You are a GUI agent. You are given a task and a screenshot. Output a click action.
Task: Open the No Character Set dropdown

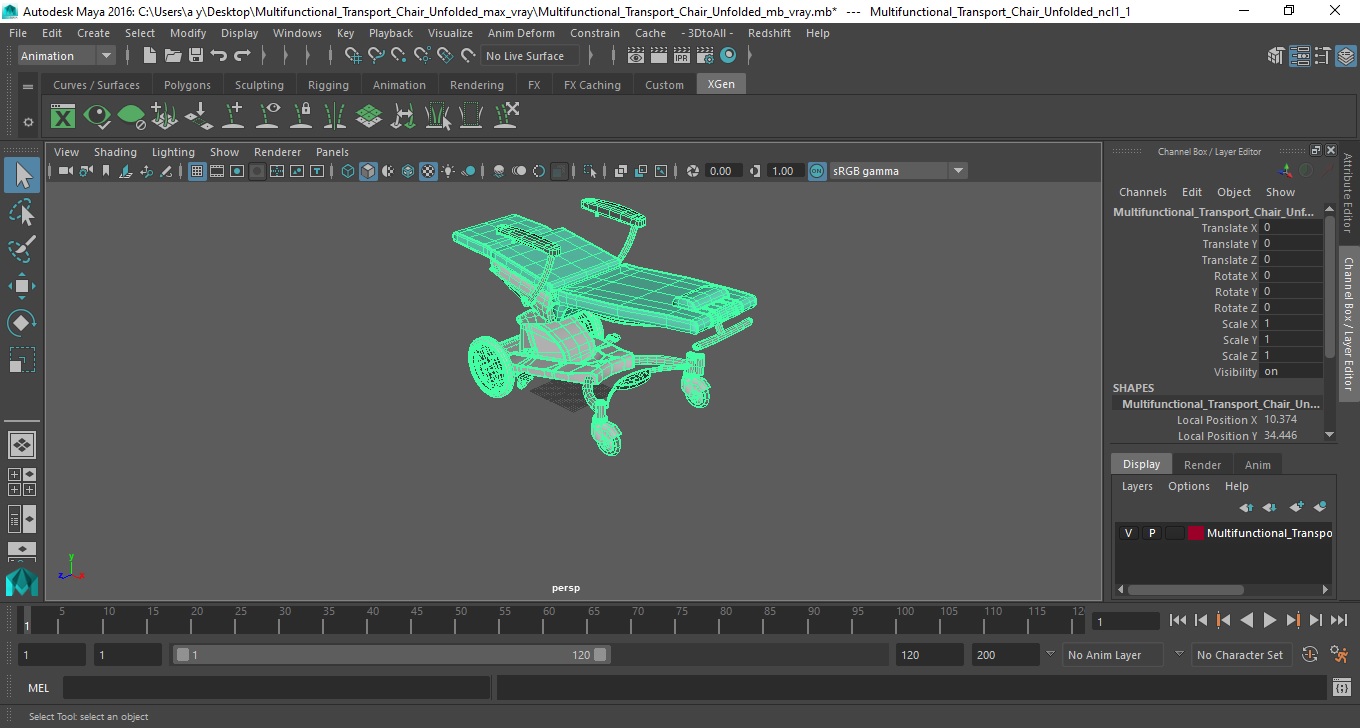pyautogui.click(x=1240, y=655)
